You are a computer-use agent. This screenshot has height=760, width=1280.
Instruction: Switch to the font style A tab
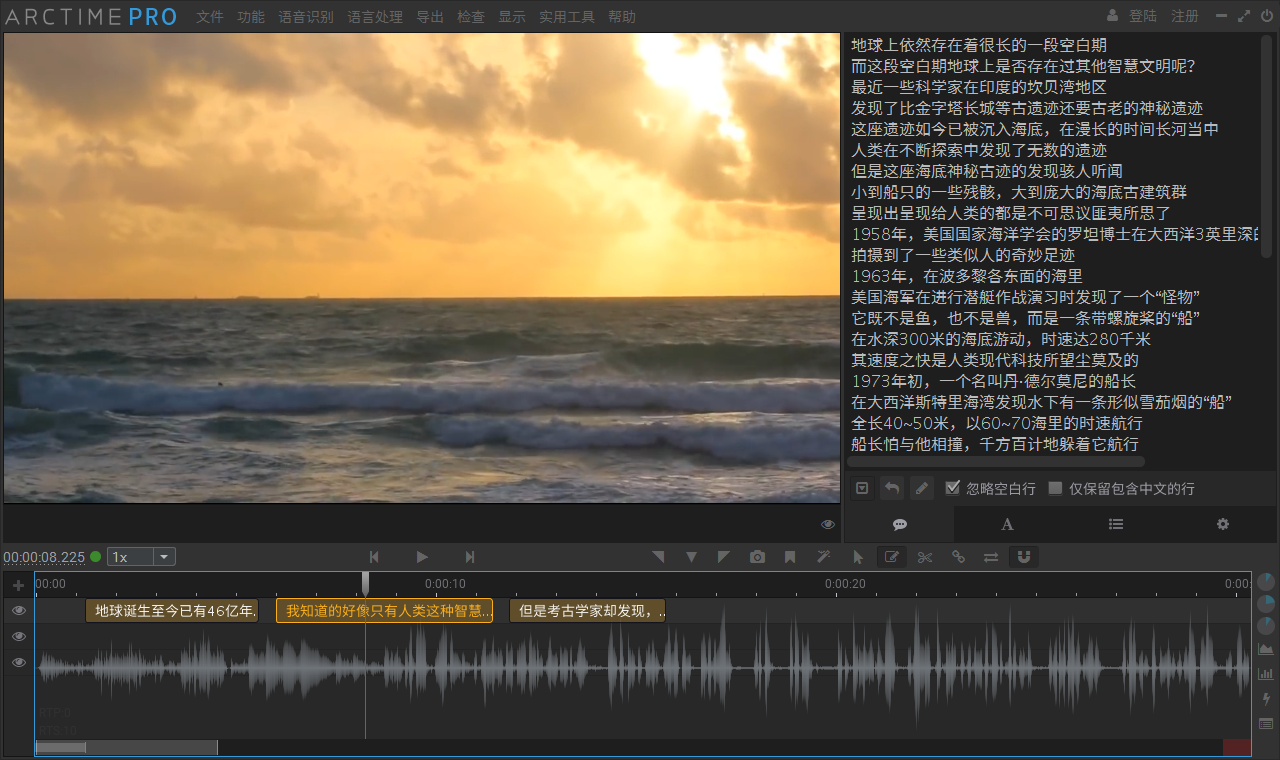click(x=1008, y=524)
